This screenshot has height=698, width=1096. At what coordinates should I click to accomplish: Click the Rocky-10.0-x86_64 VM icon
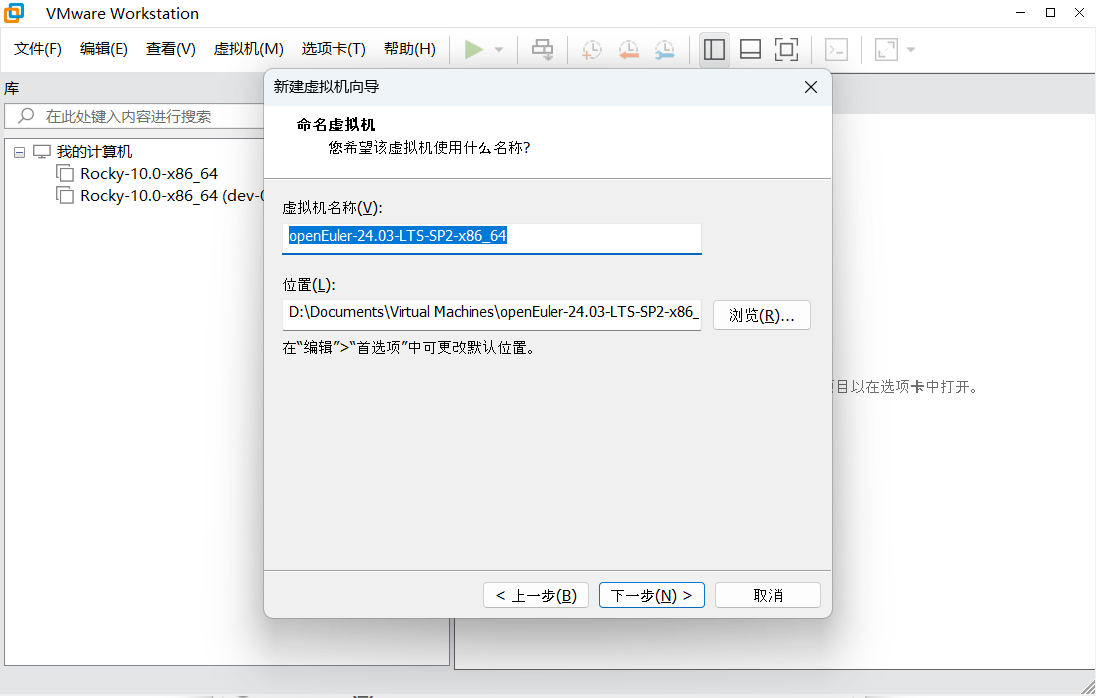(65, 173)
